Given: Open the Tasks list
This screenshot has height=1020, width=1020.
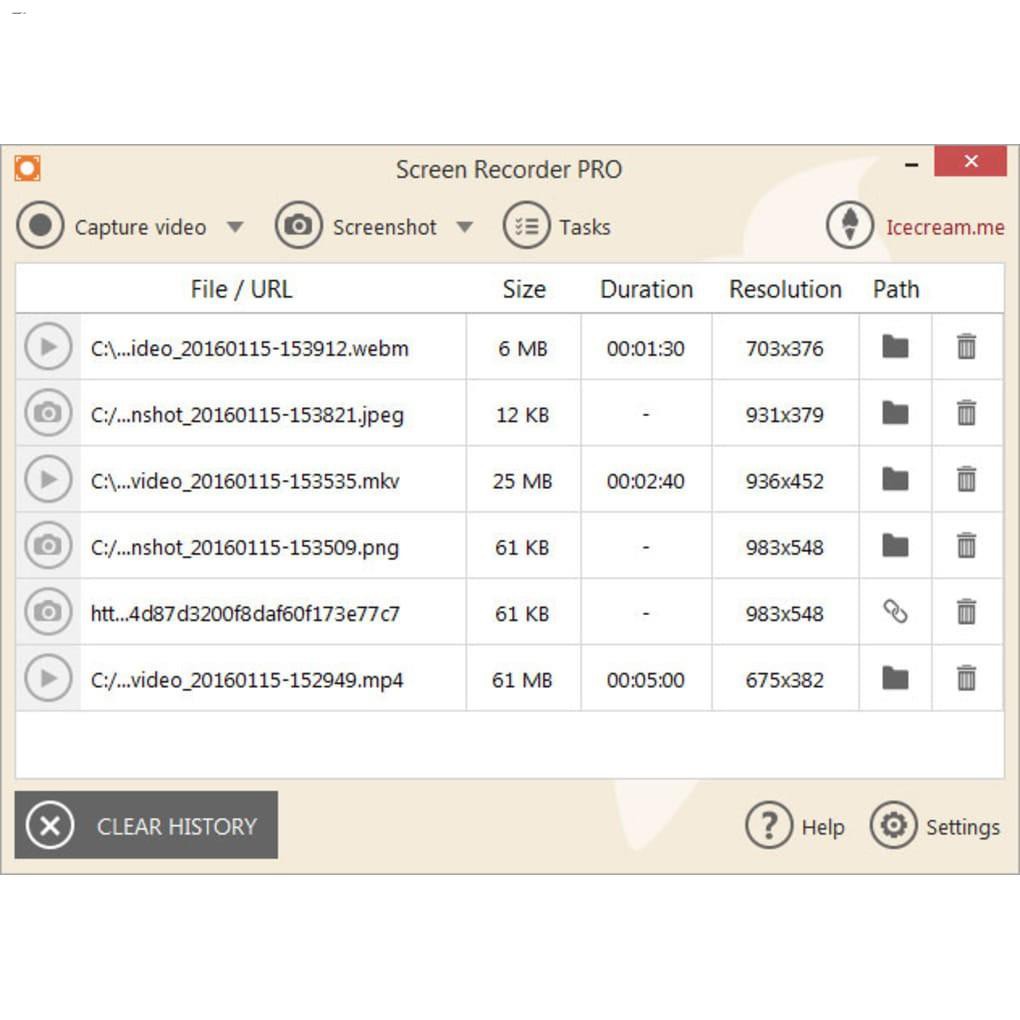Looking at the screenshot, I should click(557, 226).
